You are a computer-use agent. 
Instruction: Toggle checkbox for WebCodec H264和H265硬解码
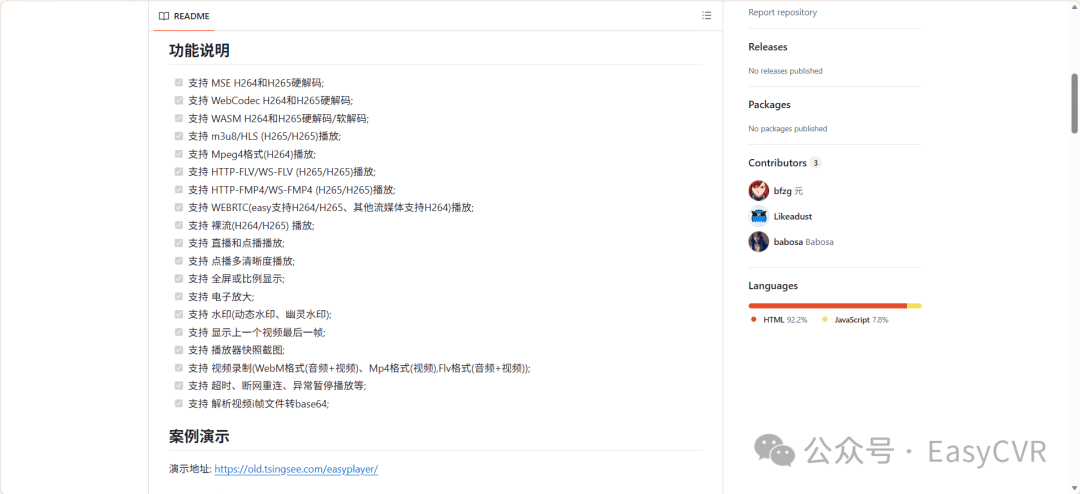[x=178, y=101]
